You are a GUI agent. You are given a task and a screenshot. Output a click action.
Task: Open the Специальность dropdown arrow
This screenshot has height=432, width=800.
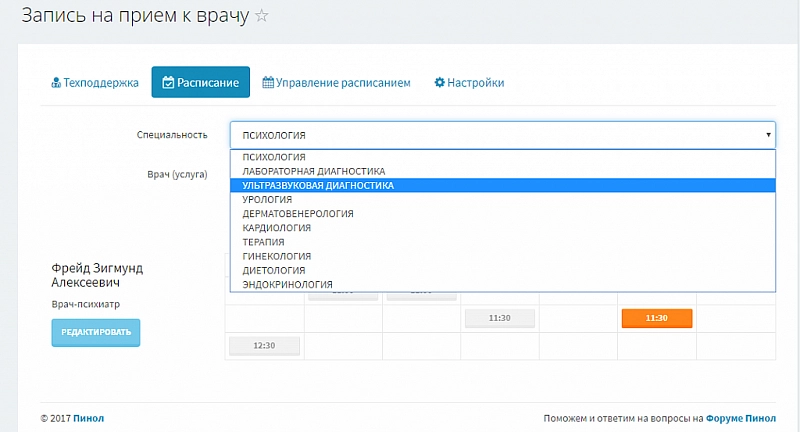(768, 134)
